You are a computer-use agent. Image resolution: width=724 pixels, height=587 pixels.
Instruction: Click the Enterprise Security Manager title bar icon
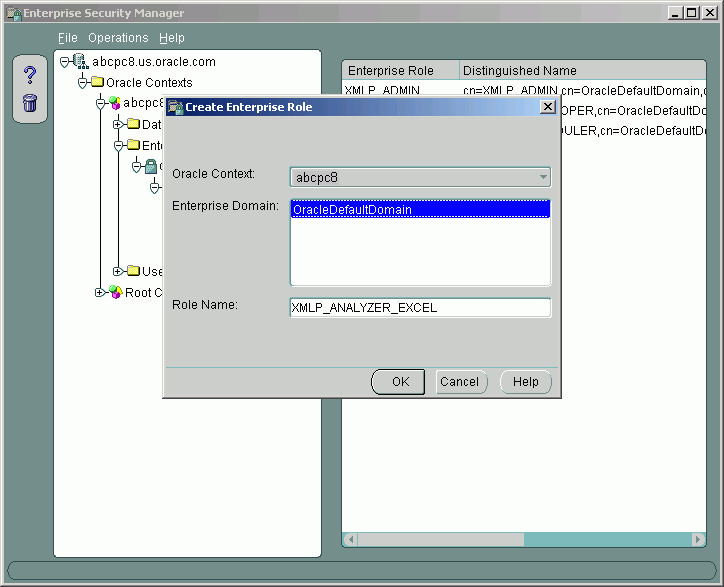click(x=14, y=13)
